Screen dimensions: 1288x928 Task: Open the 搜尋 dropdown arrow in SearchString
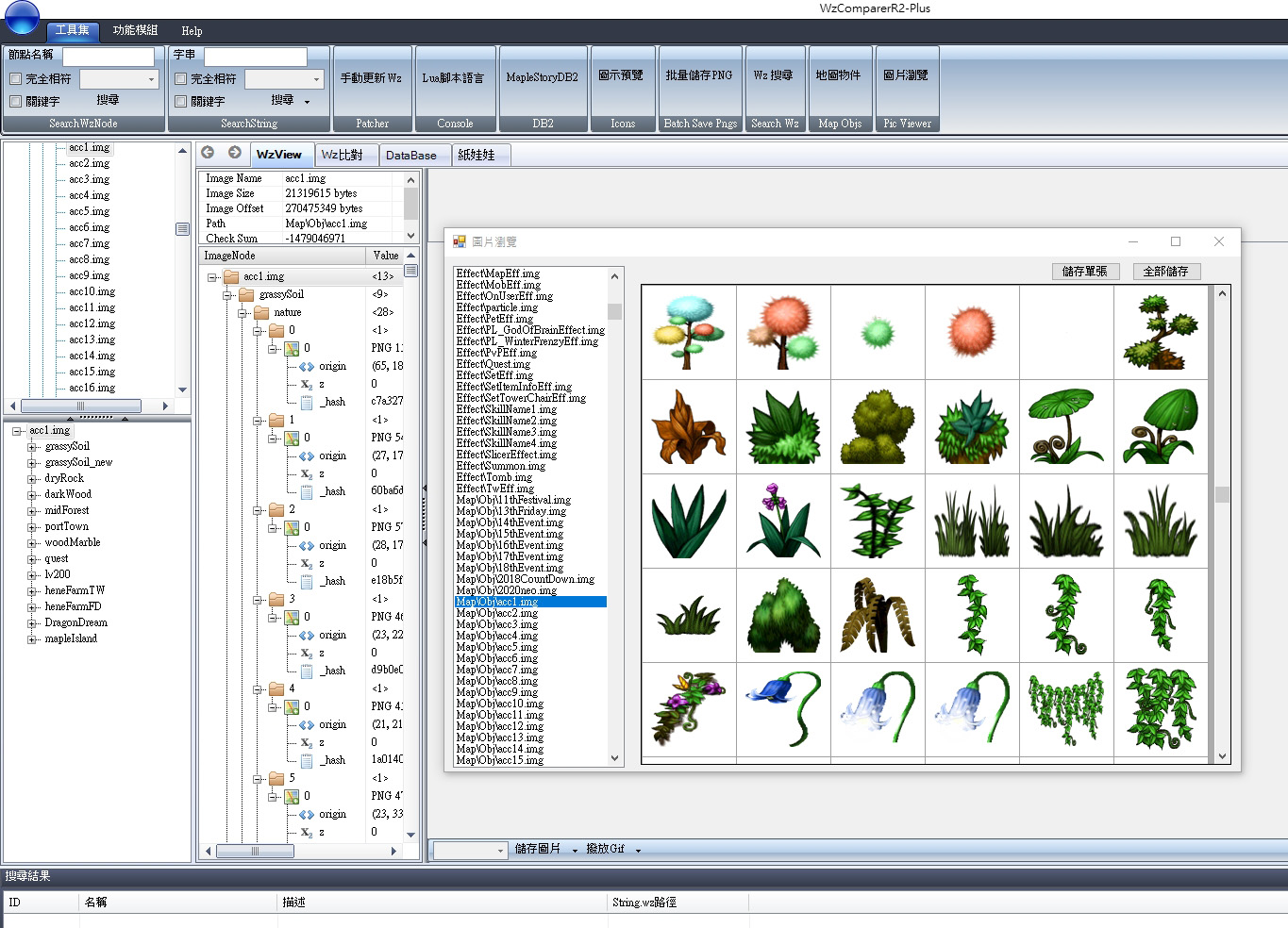[308, 101]
